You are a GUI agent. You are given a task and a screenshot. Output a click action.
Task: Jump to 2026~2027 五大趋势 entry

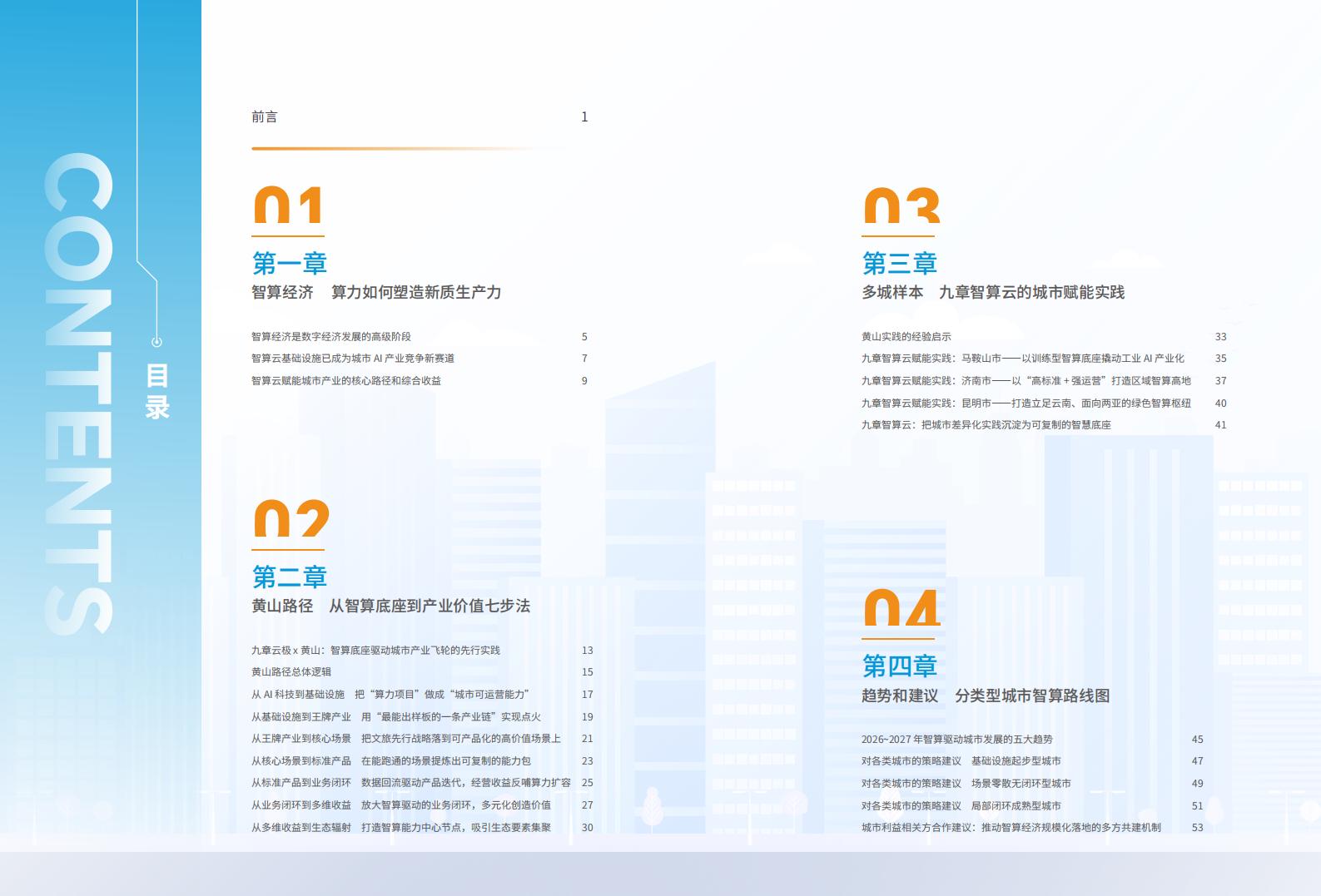click(957, 740)
